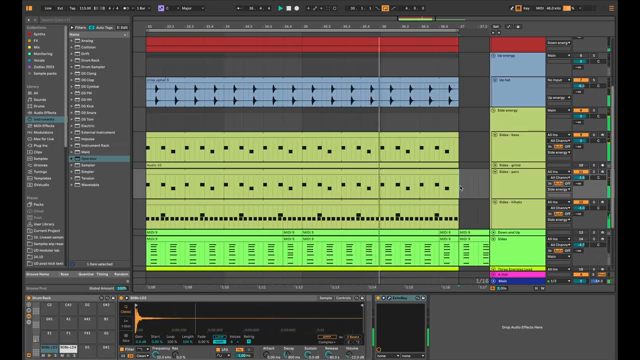This screenshot has height=360, width=640.
Task: Select Drums in Library
Action: click(x=39, y=106)
